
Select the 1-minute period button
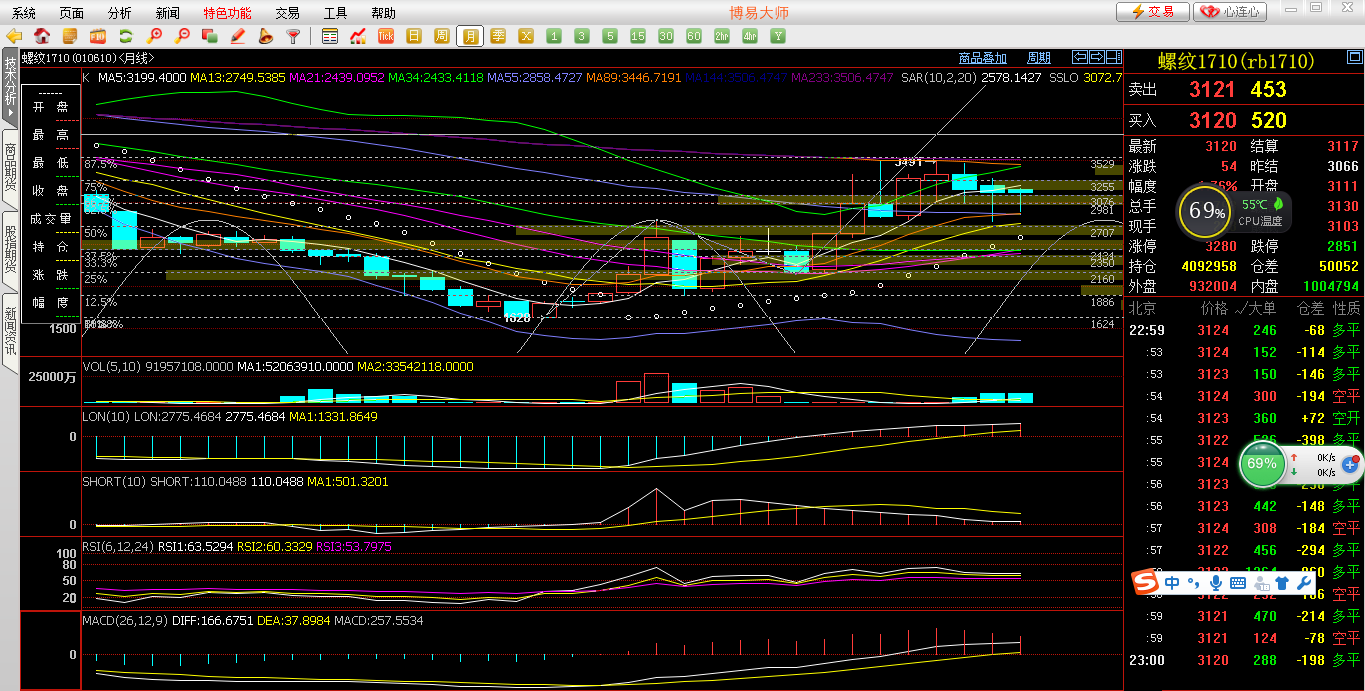pyautogui.click(x=554, y=36)
